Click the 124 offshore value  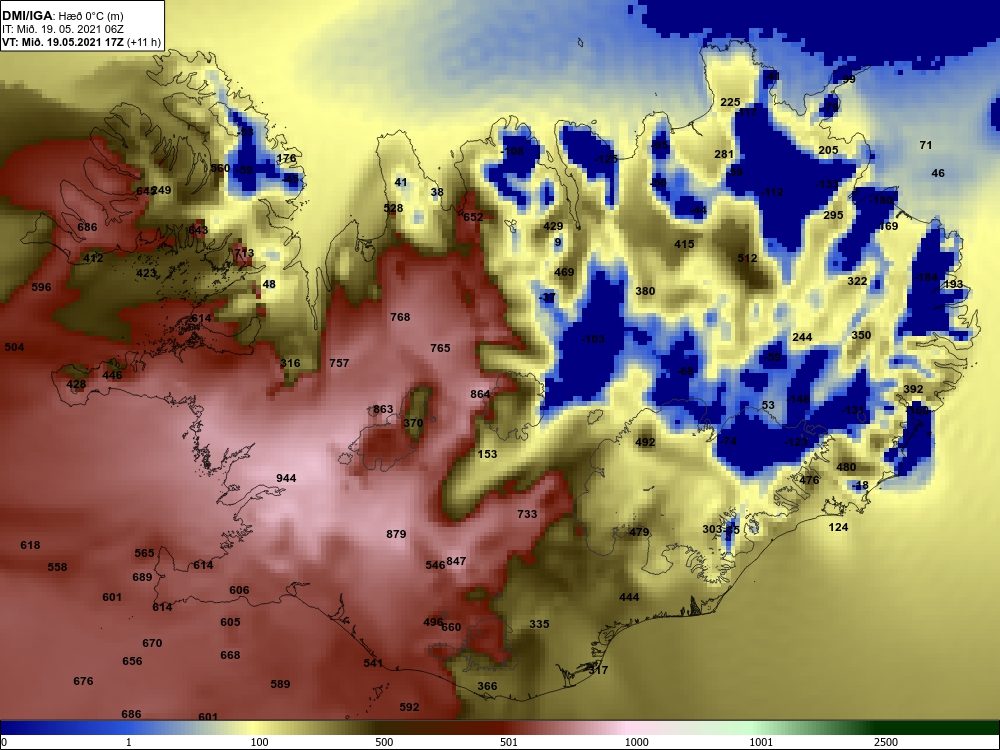coord(838,527)
